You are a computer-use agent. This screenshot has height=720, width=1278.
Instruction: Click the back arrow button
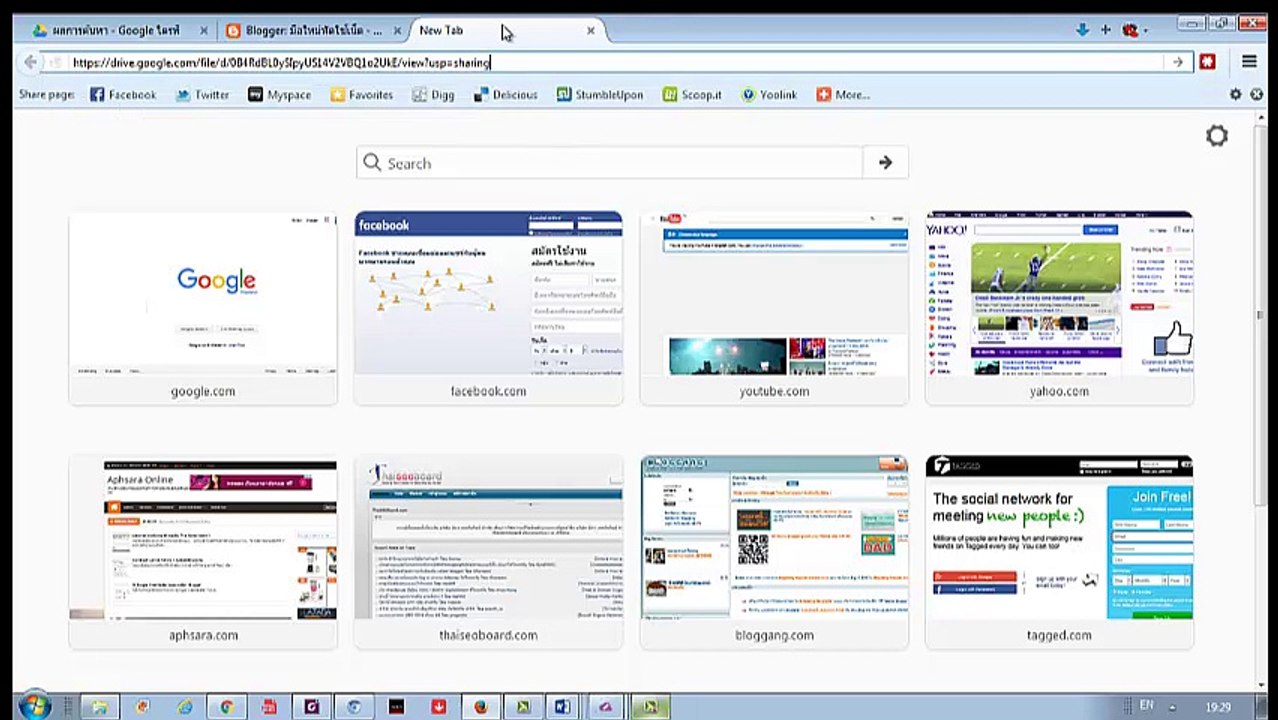coord(30,62)
